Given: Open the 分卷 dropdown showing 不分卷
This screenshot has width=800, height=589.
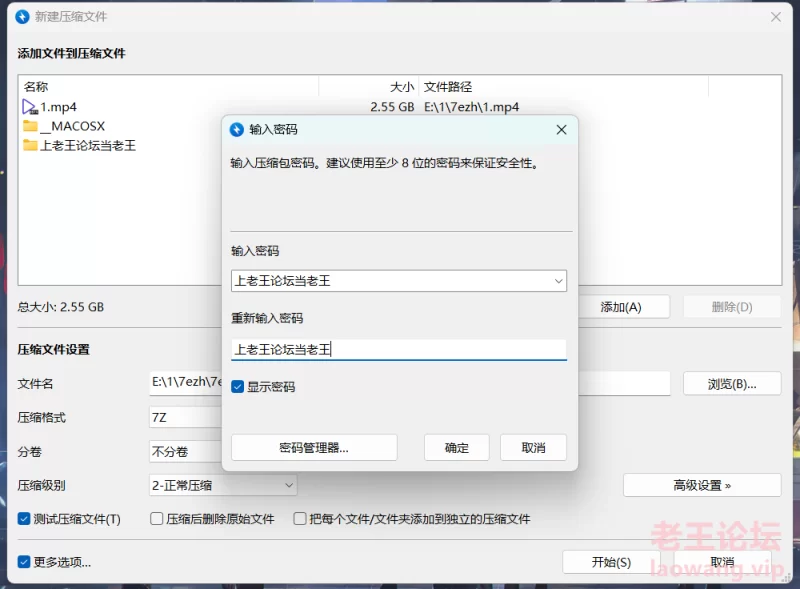Looking at the screenshot, I should [185, 451].
